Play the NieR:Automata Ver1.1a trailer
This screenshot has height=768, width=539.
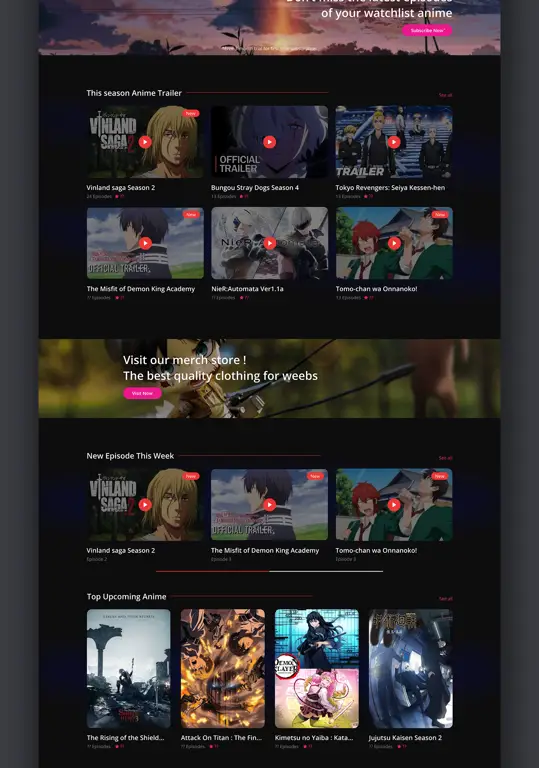coord(270,243)
